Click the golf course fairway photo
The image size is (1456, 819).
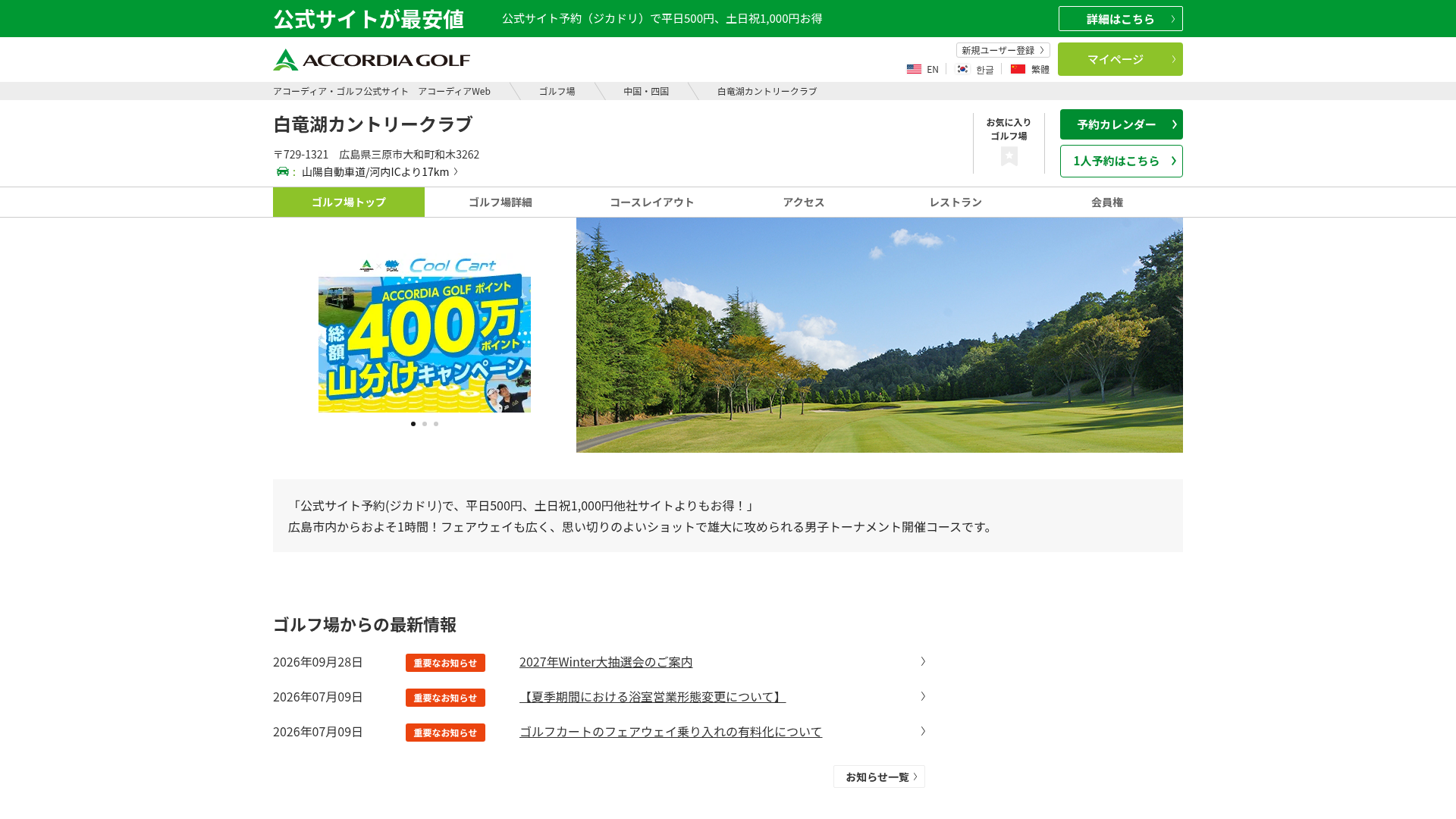[880, 335]
